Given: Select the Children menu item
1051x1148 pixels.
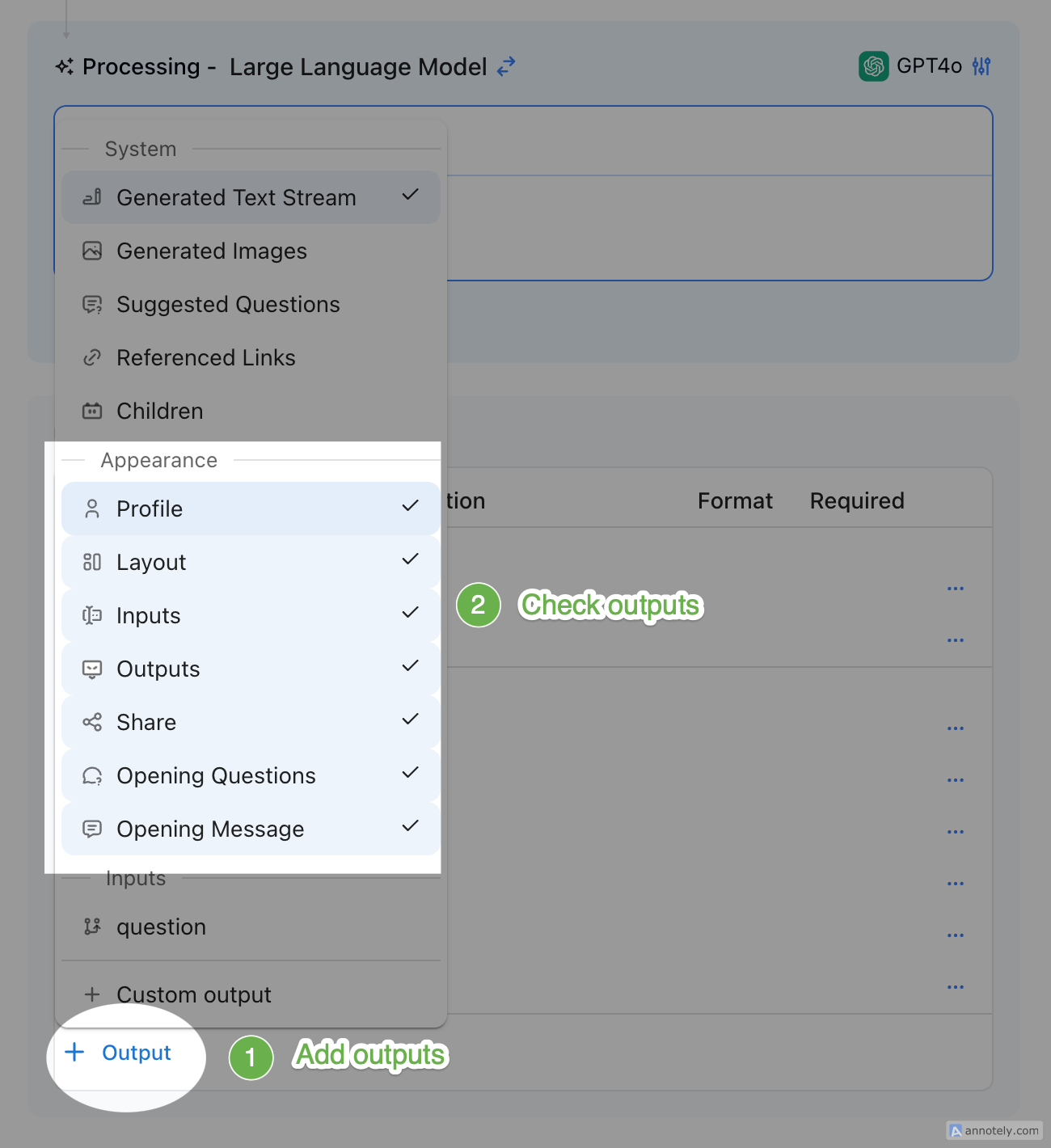Looking at the screenshot, I should [160, 411].
